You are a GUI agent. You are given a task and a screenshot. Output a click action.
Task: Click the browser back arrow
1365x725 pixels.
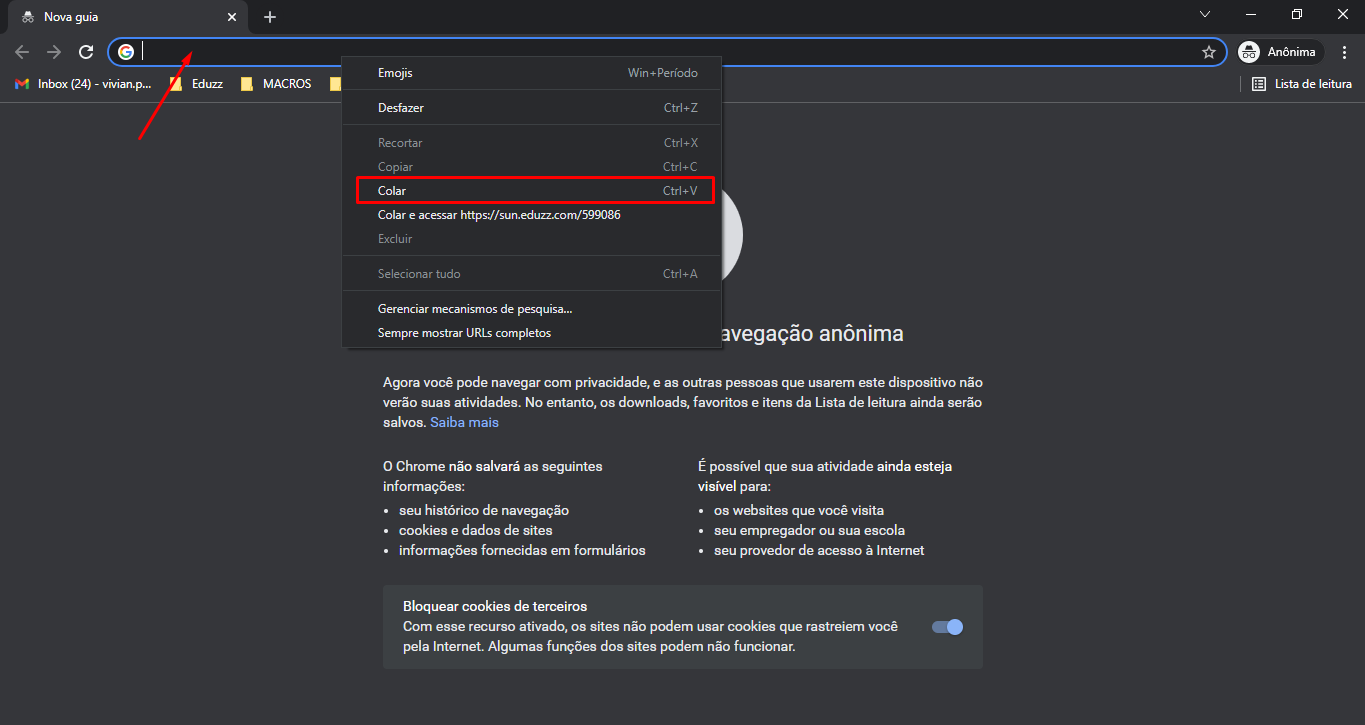click(22, 52)
